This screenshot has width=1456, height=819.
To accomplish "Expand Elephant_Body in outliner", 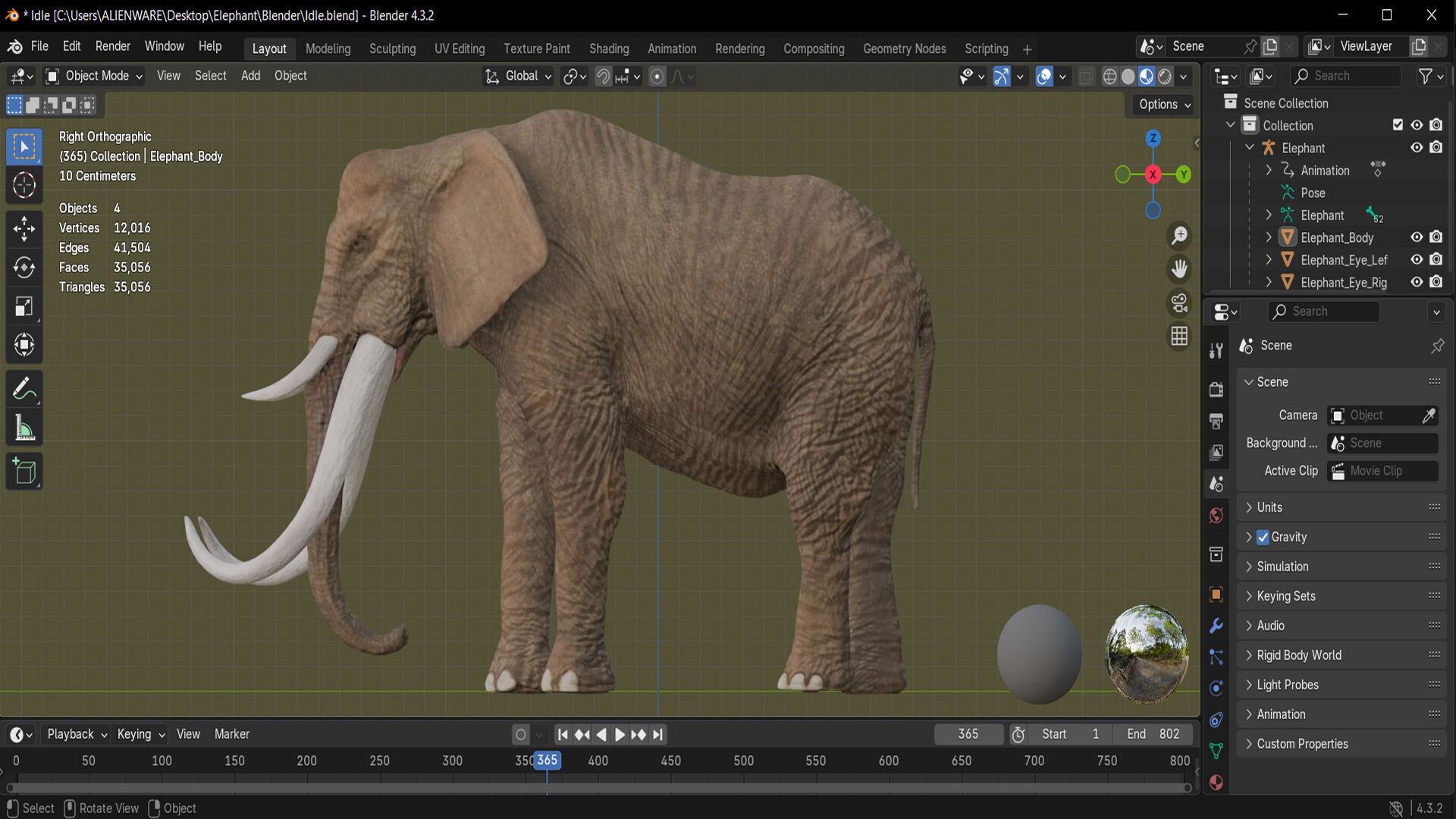I will click(x=1269, y=237).
